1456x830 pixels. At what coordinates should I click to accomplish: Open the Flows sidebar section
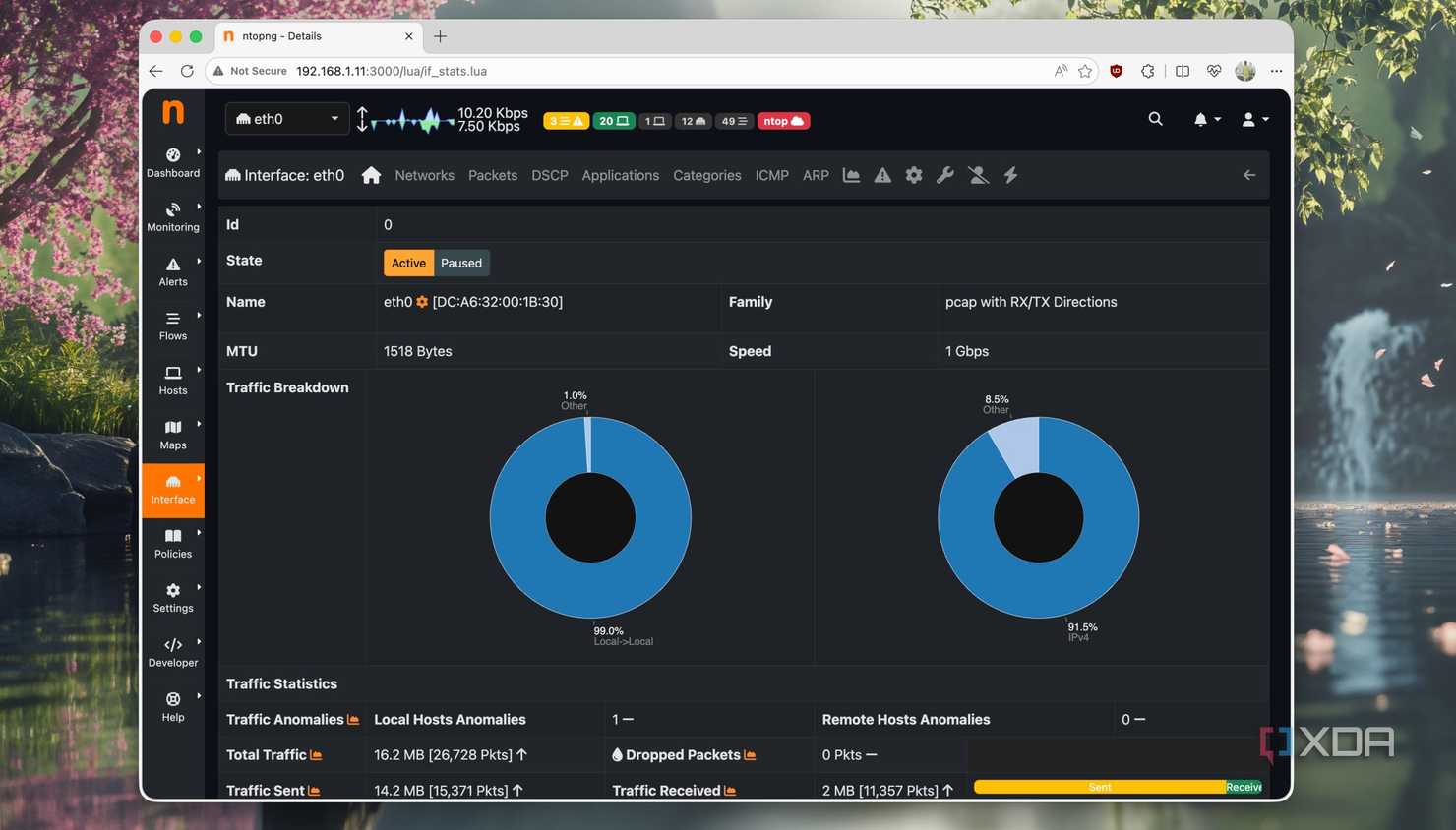pos(173,326)
